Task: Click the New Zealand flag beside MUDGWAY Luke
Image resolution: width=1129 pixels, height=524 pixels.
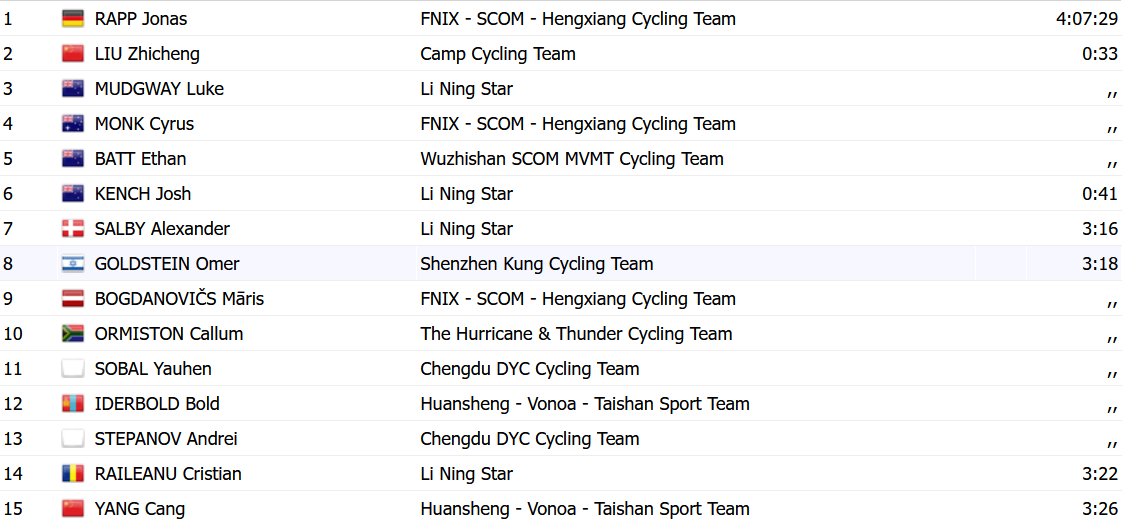Action: (x=73, y=89)
